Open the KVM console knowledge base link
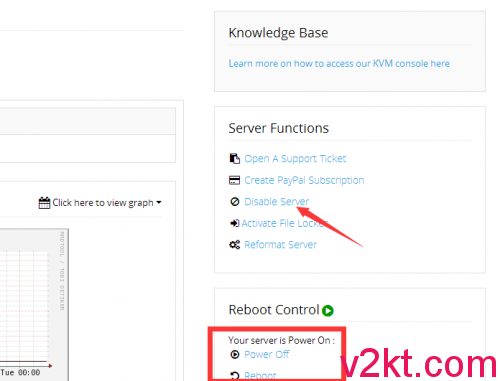500x381 pixels. [339, 63]
